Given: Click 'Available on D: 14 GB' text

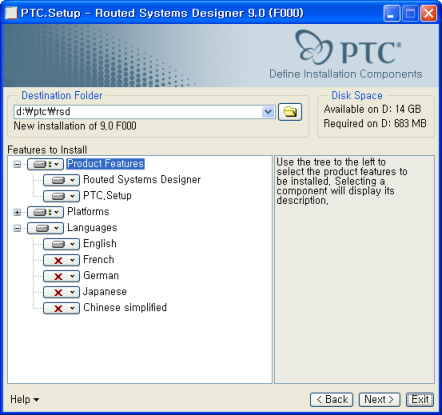Looking at the screenshot, I should [372, 109].
